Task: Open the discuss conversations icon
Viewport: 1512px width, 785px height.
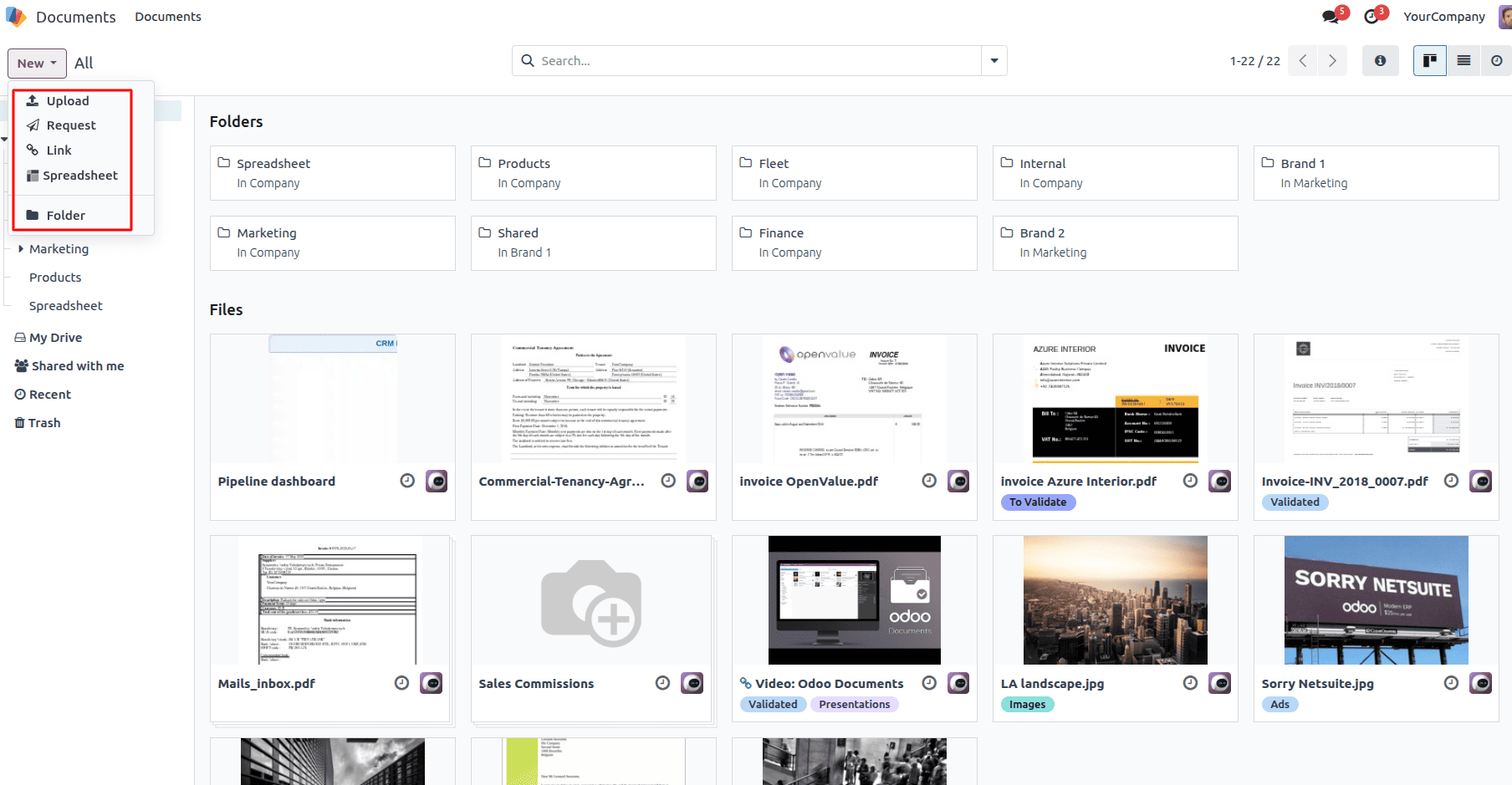Action: [x=1330, y=17]
